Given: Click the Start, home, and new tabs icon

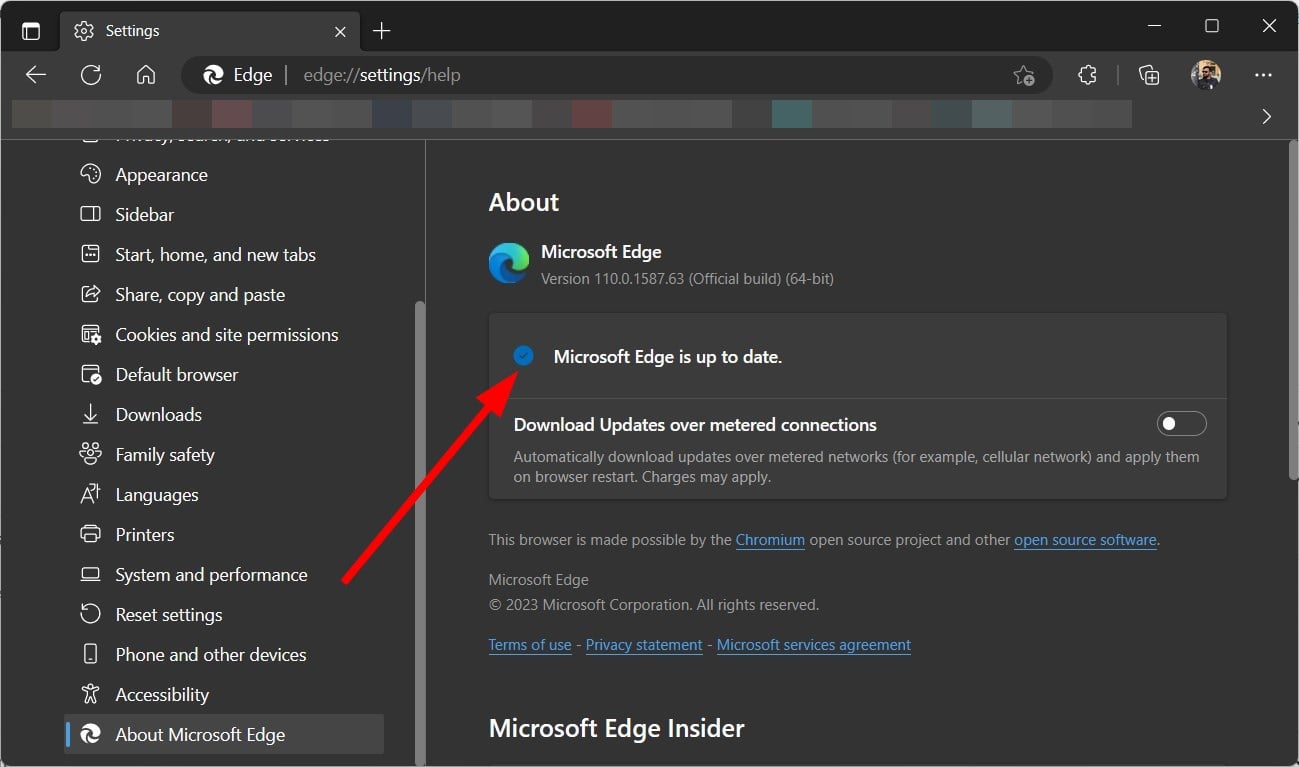Looking at the screenshot, I should coord(90,254).
